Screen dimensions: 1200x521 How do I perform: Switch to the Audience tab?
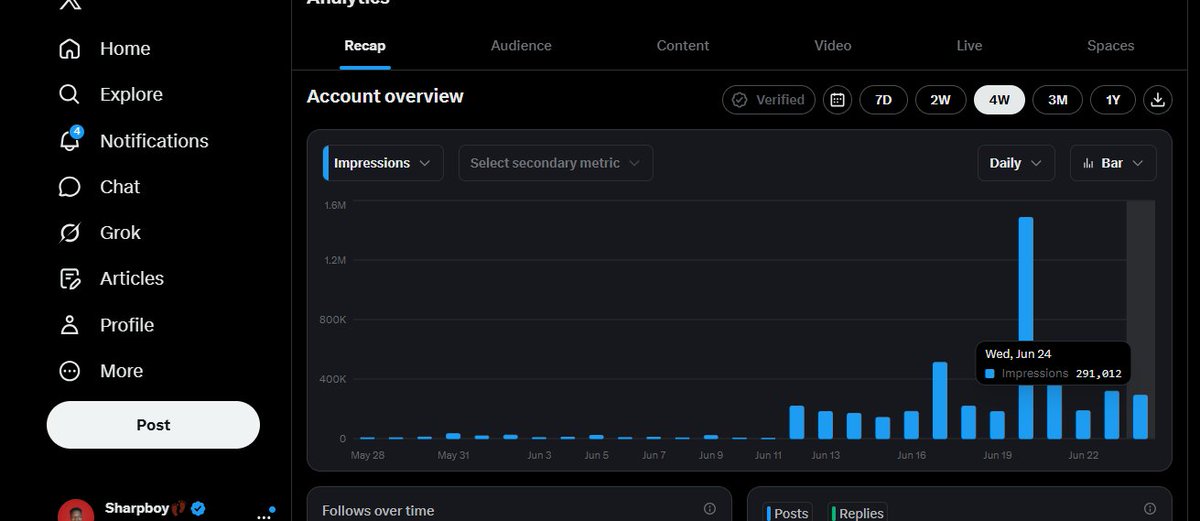[521, 46]
